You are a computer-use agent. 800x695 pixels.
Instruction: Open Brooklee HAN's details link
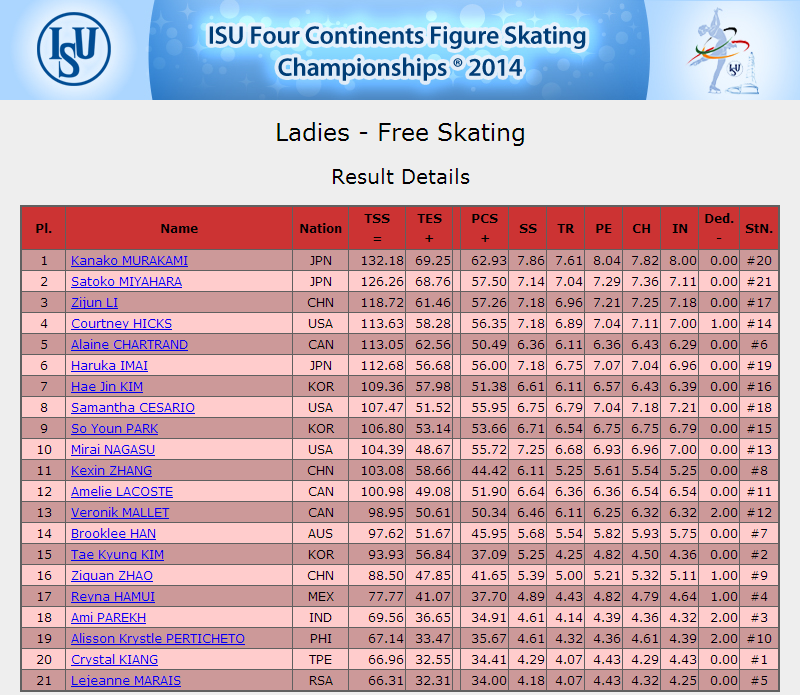tap(113, 533)
